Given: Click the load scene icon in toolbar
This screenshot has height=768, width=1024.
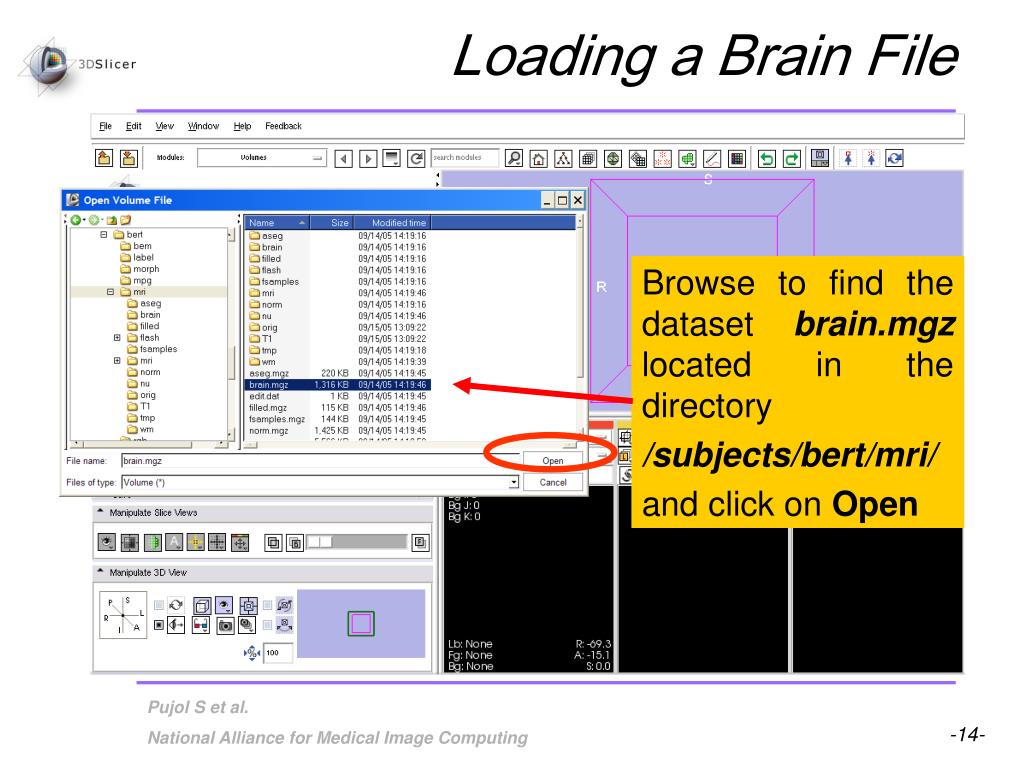Looking at the screenshot, I should 104,158.
